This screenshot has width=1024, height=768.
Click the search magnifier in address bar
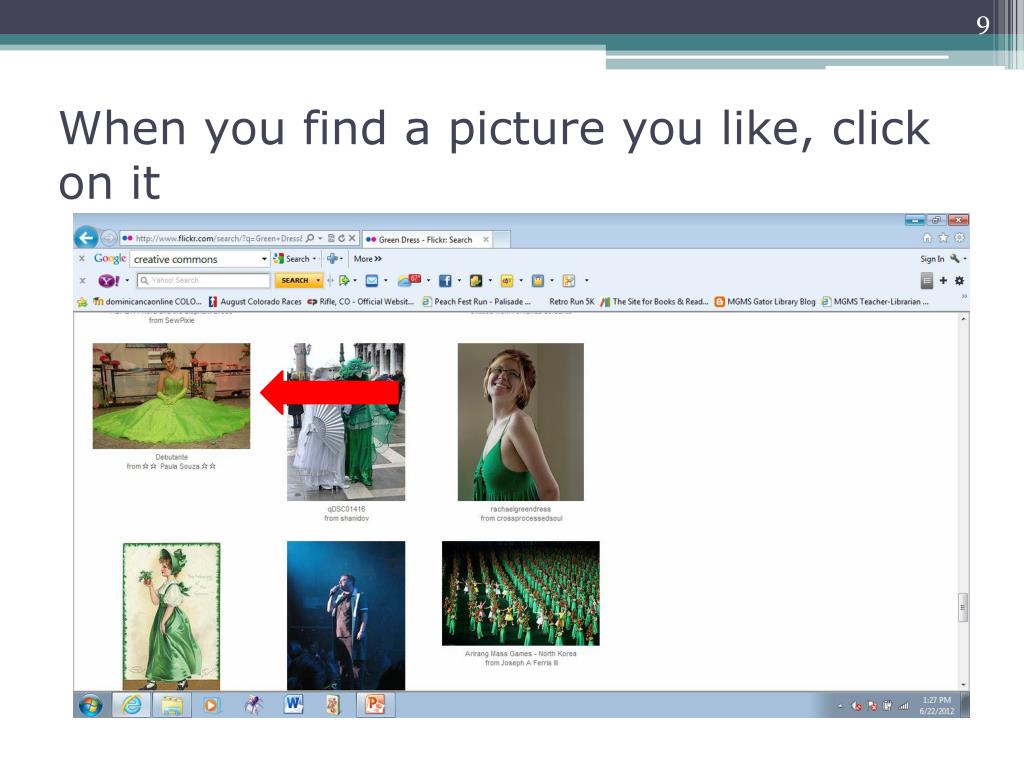pyautogui.click(x=310, y=238)
